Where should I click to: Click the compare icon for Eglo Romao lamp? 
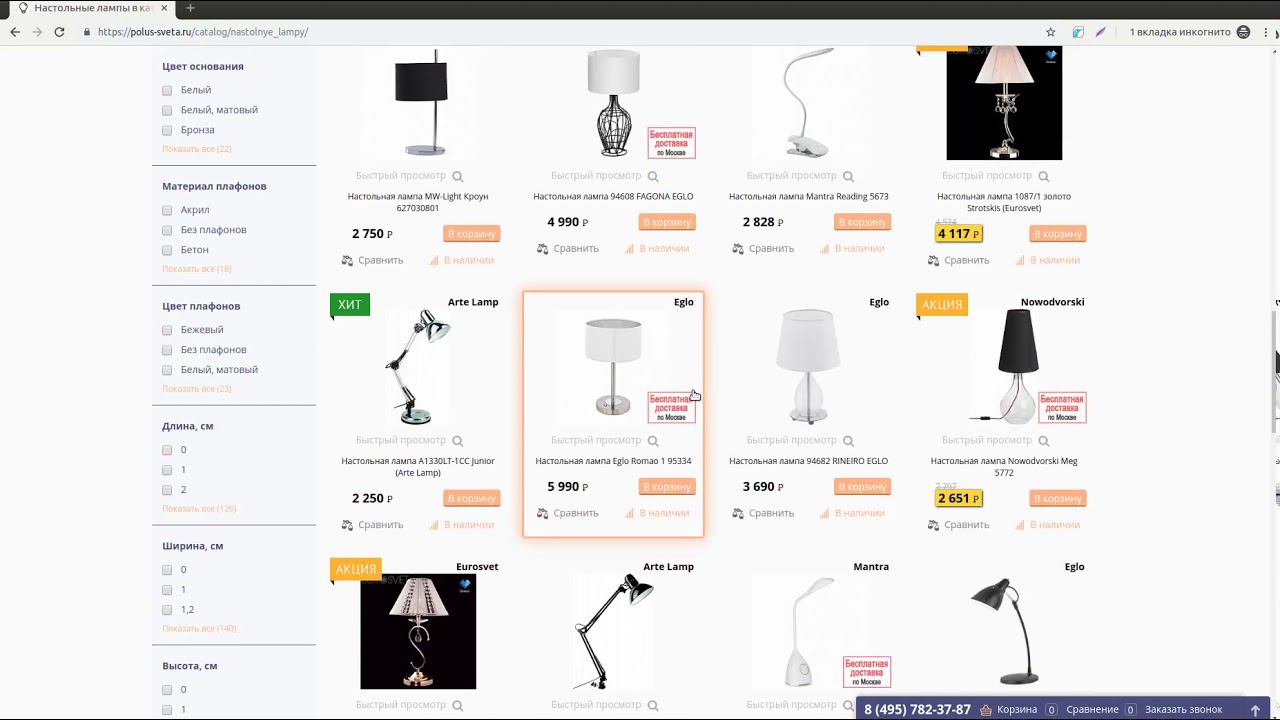(543, 513)
